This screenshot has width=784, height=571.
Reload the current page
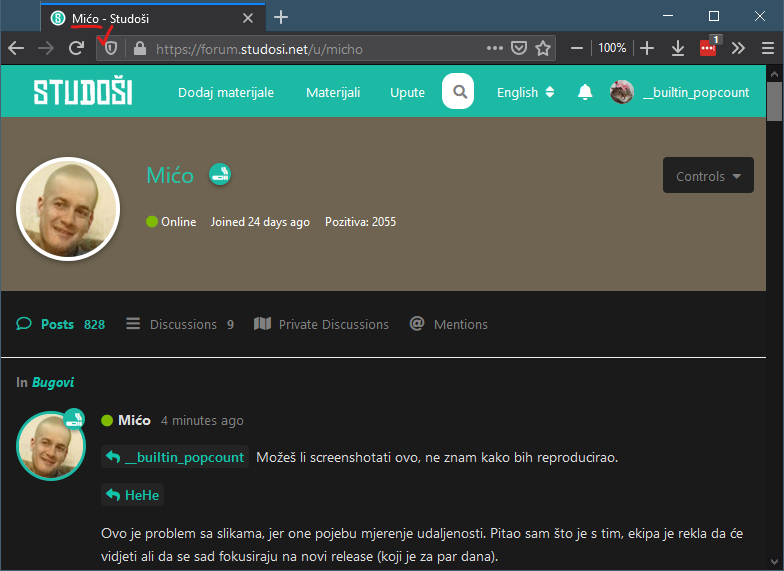(76, 48)
